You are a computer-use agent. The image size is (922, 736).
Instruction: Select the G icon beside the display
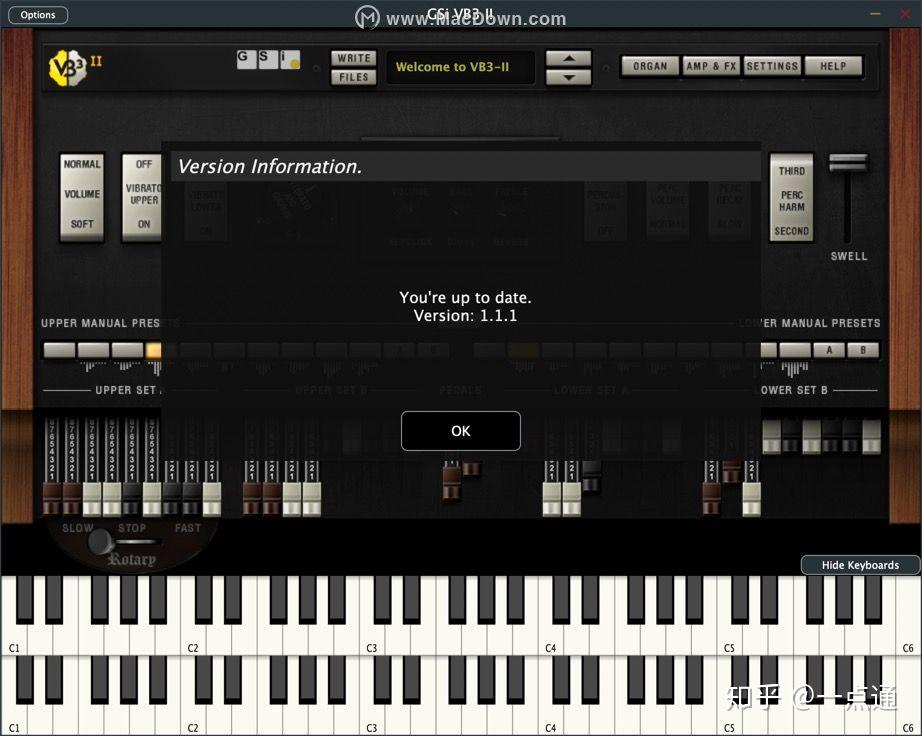coord(244,59)
